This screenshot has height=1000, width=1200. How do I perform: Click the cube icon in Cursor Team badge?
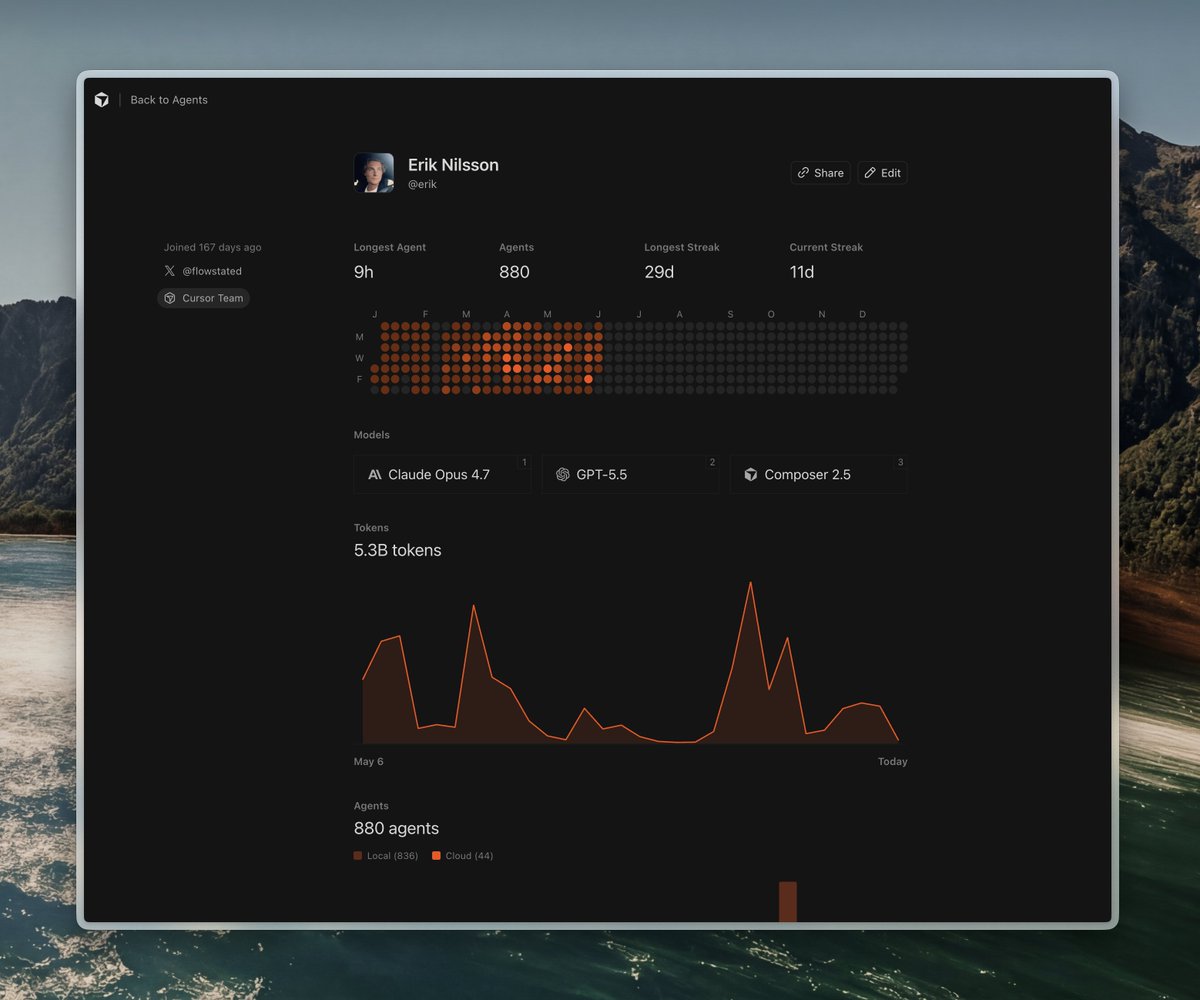(x=170, y=298)
